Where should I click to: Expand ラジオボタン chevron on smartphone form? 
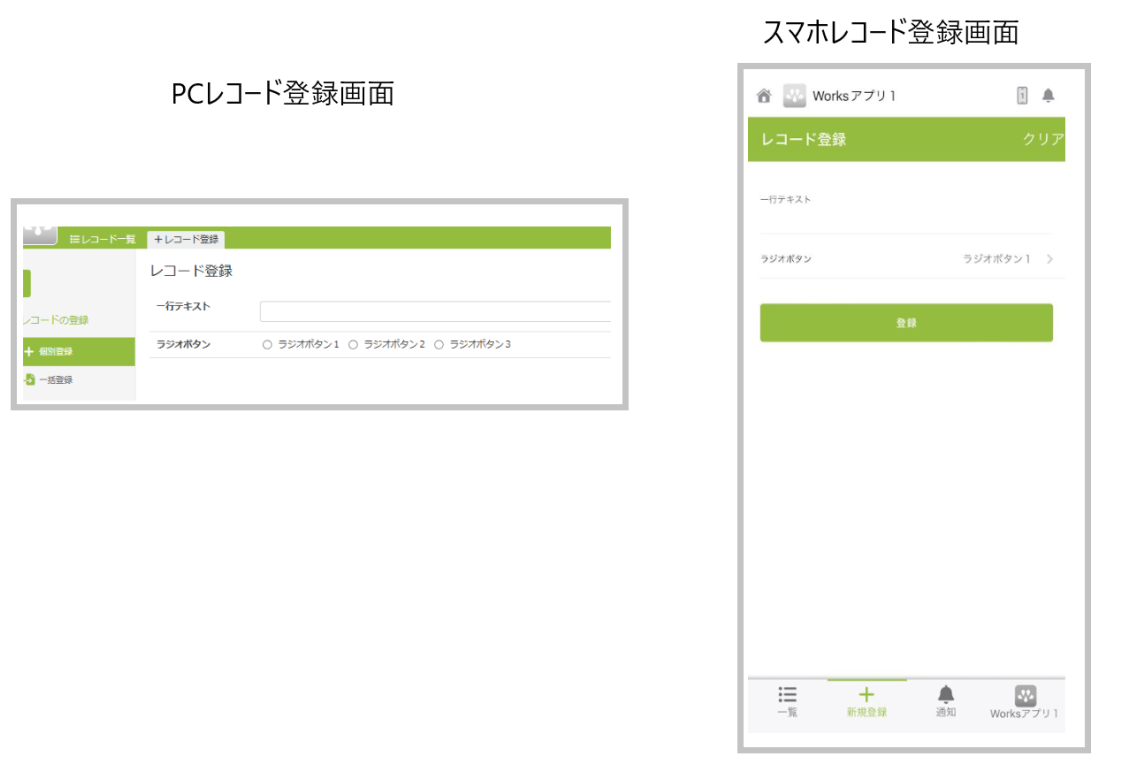[1049, 258]
